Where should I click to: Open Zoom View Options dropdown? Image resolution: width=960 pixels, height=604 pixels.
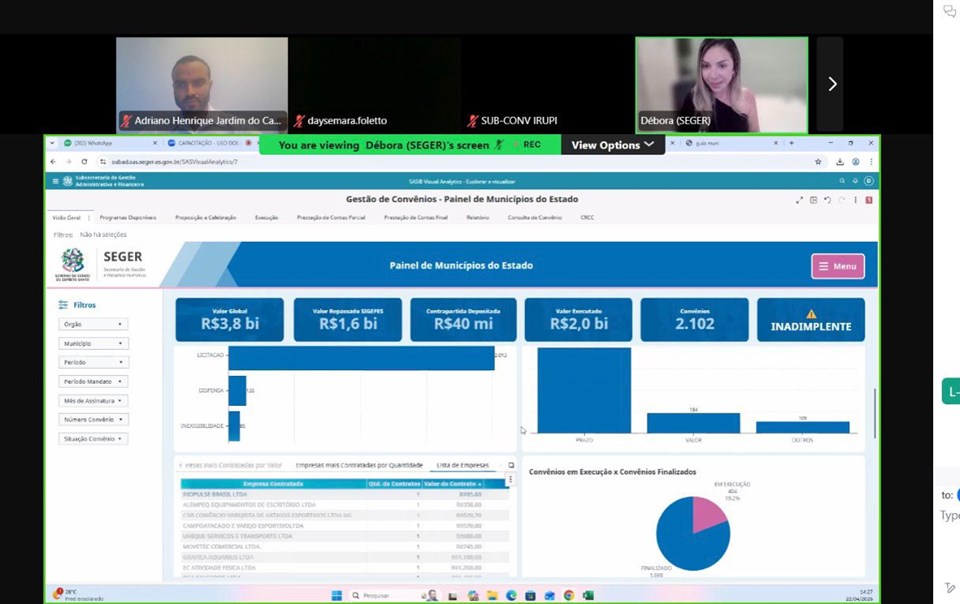pyautogui.click(x=612, y=145)
